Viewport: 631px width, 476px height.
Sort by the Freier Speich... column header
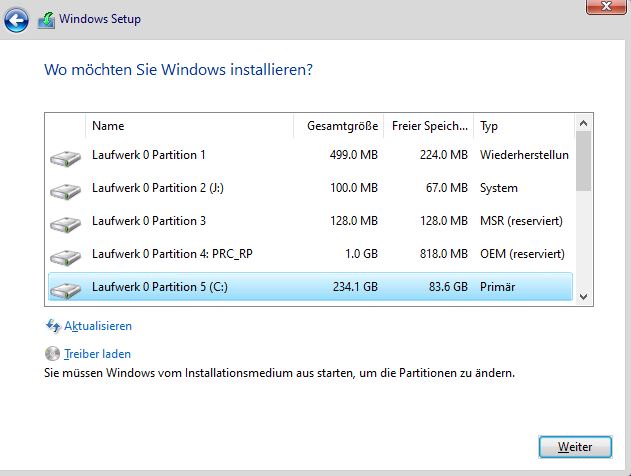[429, 126]
